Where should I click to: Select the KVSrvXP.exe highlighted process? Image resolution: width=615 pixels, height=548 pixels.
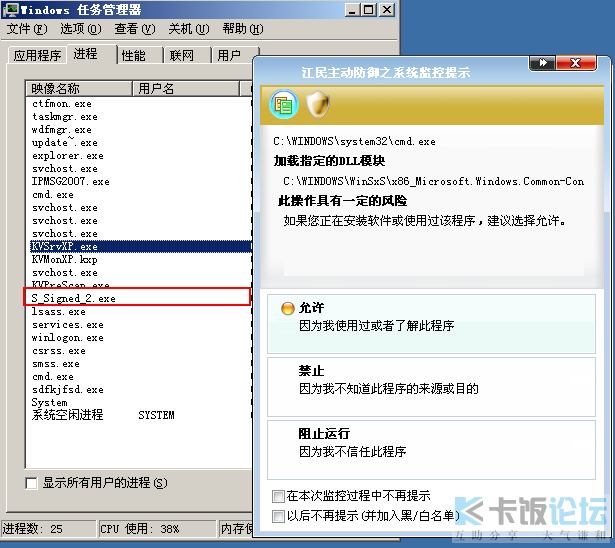pyautogui.click(x=140, y=246)
